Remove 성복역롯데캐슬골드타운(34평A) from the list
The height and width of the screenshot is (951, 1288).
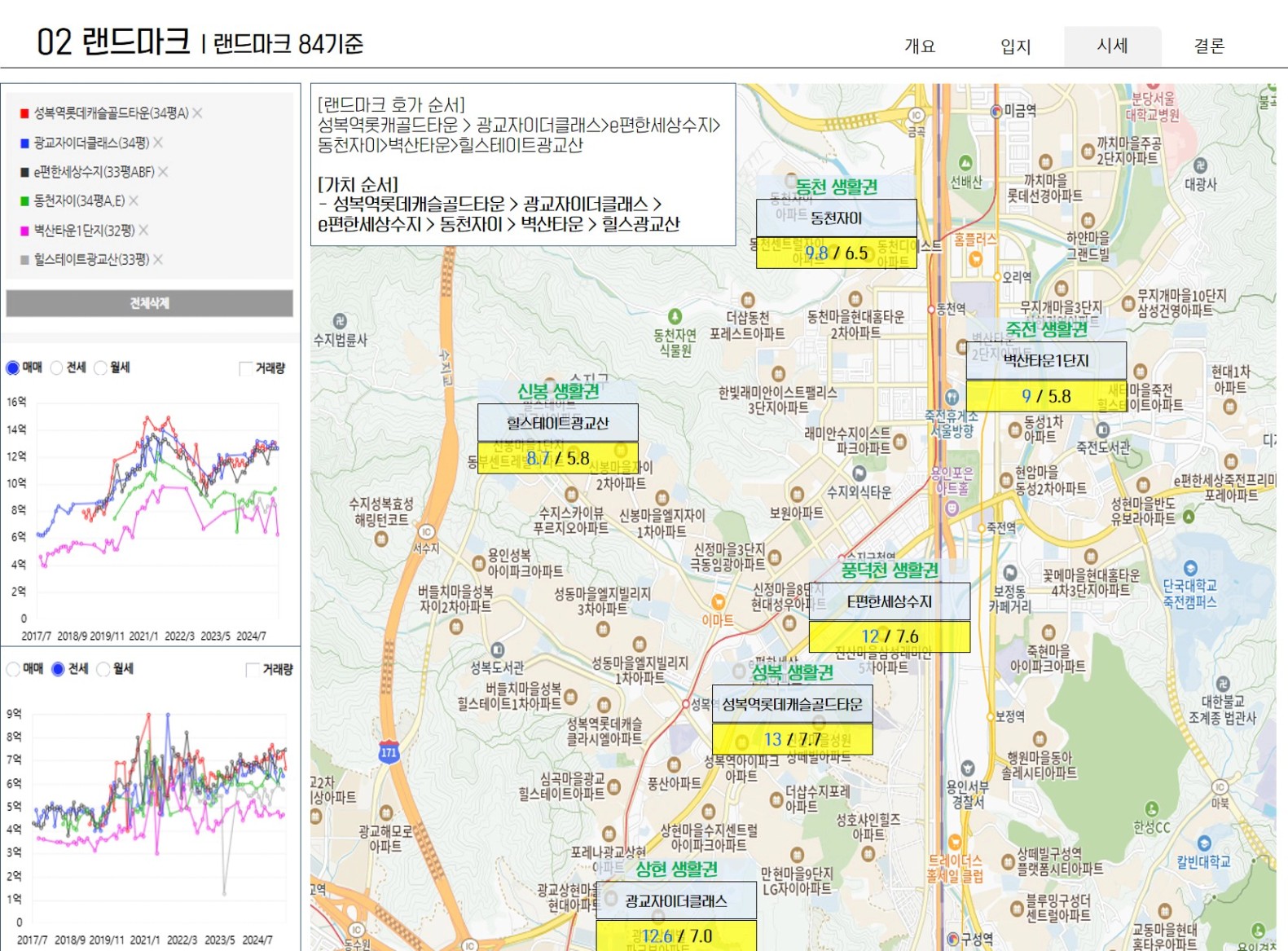pos(198,112)
